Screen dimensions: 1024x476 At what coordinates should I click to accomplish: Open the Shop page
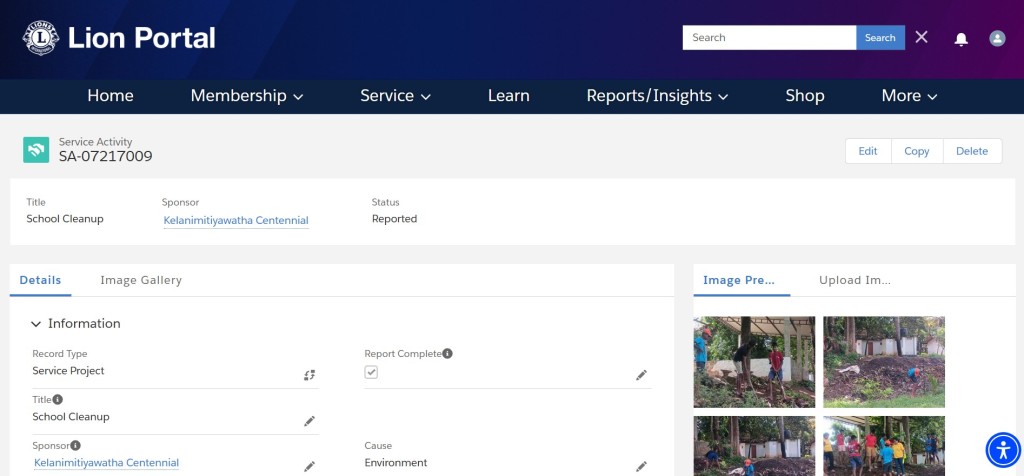pos(805,96)
